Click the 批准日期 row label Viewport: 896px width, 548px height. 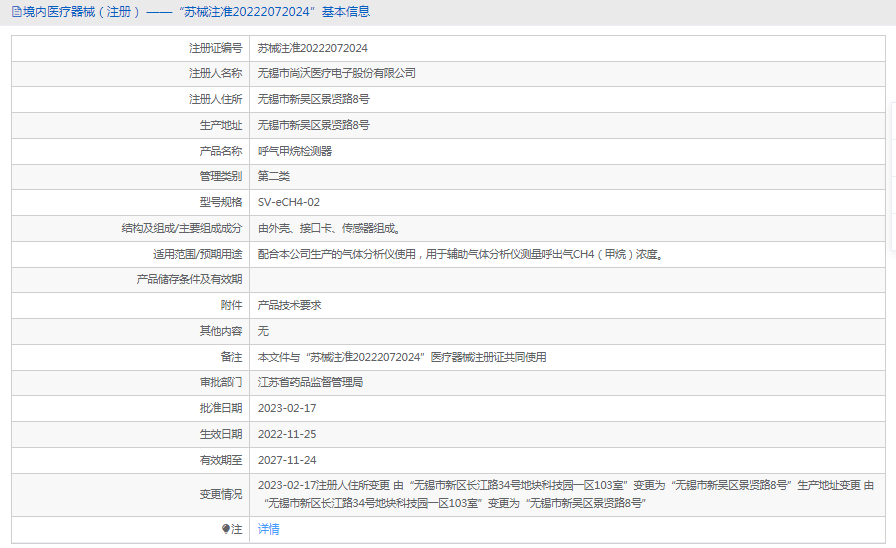221,408
